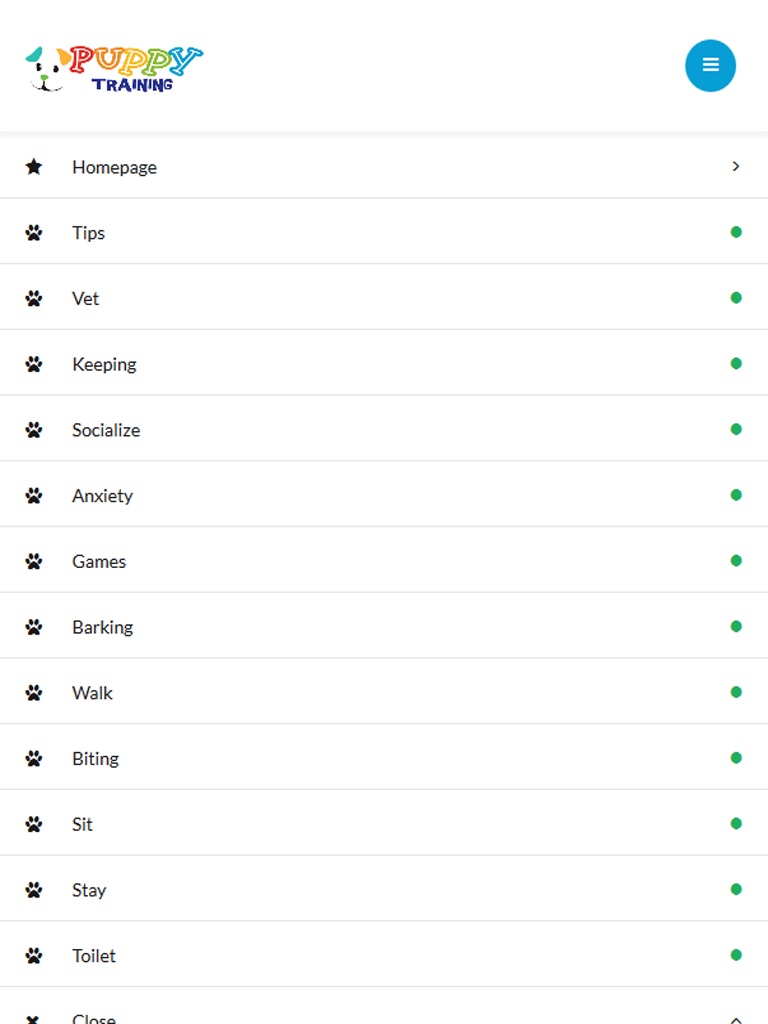Screen dimensions: 768x1024
Task: Go to the Stay page link
Action: (89, 890)
